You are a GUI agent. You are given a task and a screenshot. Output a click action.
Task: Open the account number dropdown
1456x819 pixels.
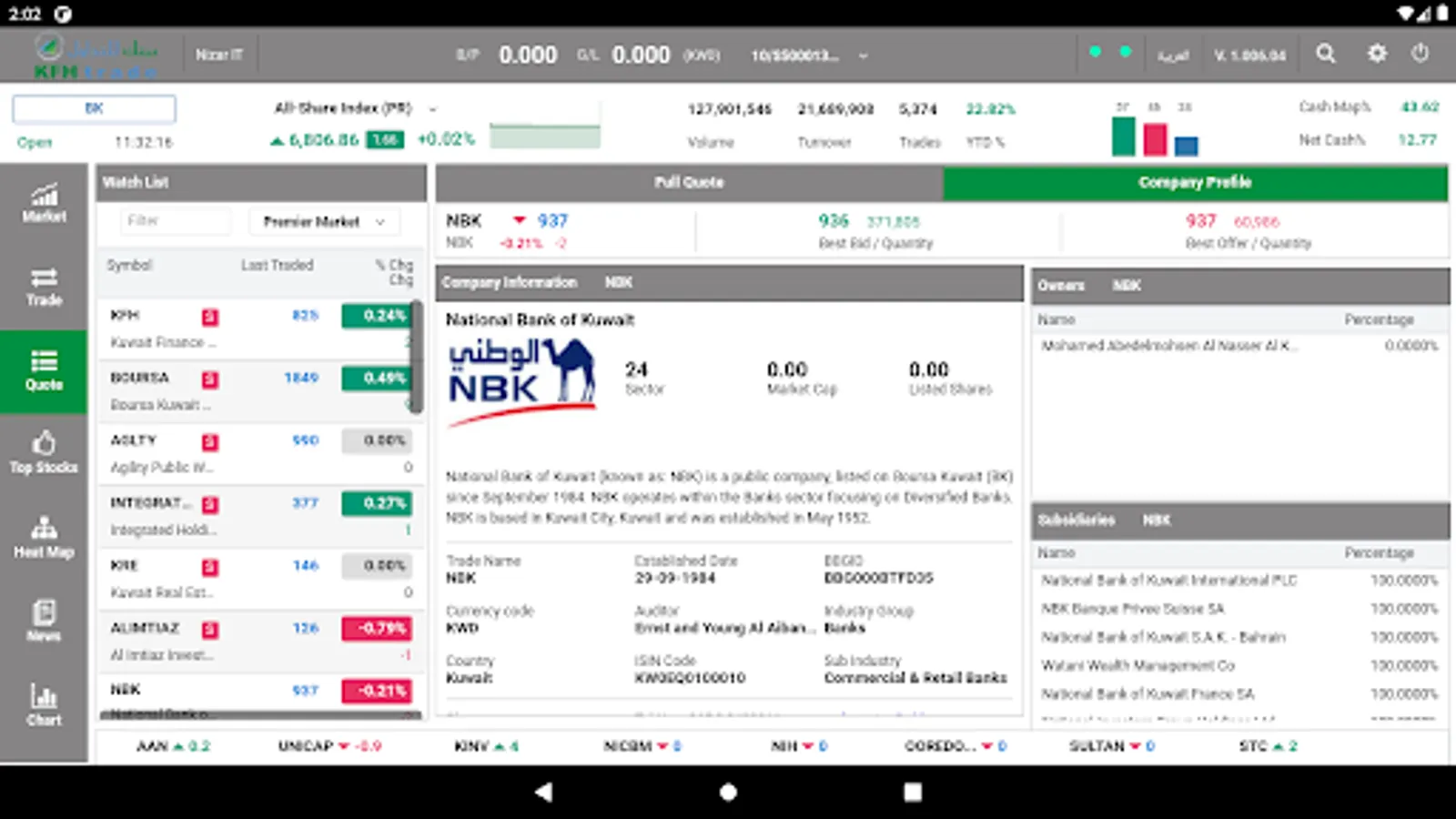click(x=809, y=56)
